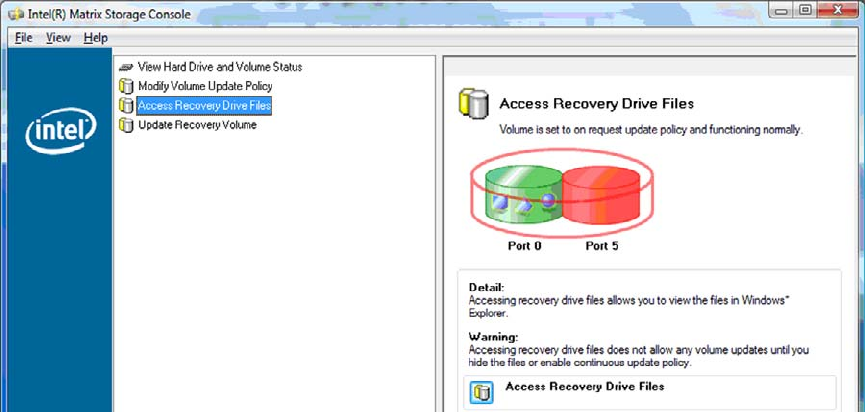865x412 pixels.
Task: Click the Port 5 label
Action: [602, 246]
